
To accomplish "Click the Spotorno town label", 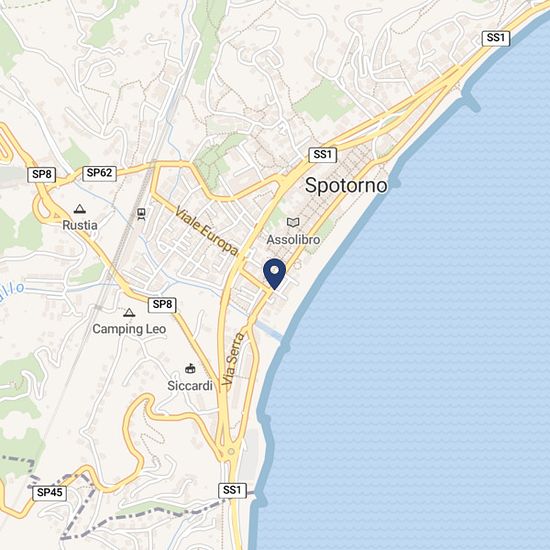I will (x=346, y=185).
